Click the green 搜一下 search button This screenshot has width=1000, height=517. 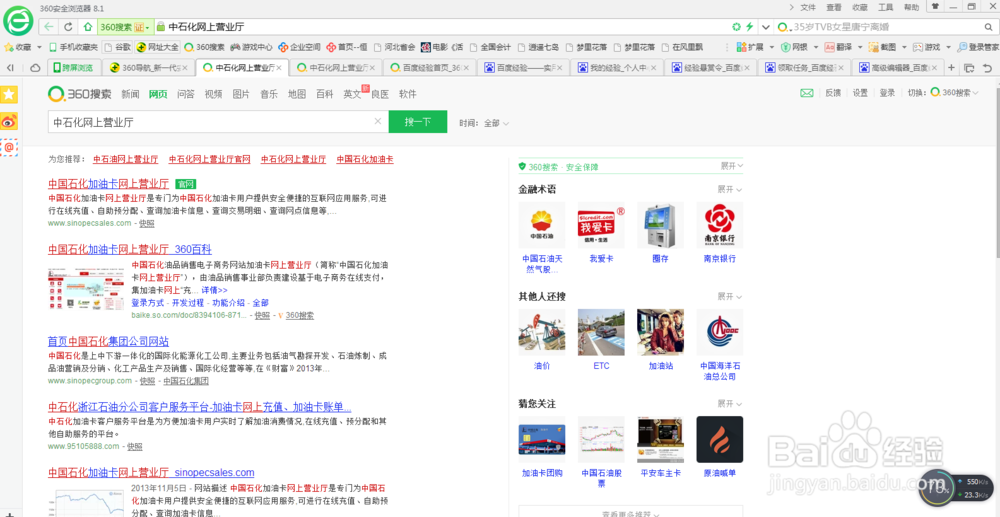click(418, 122)
